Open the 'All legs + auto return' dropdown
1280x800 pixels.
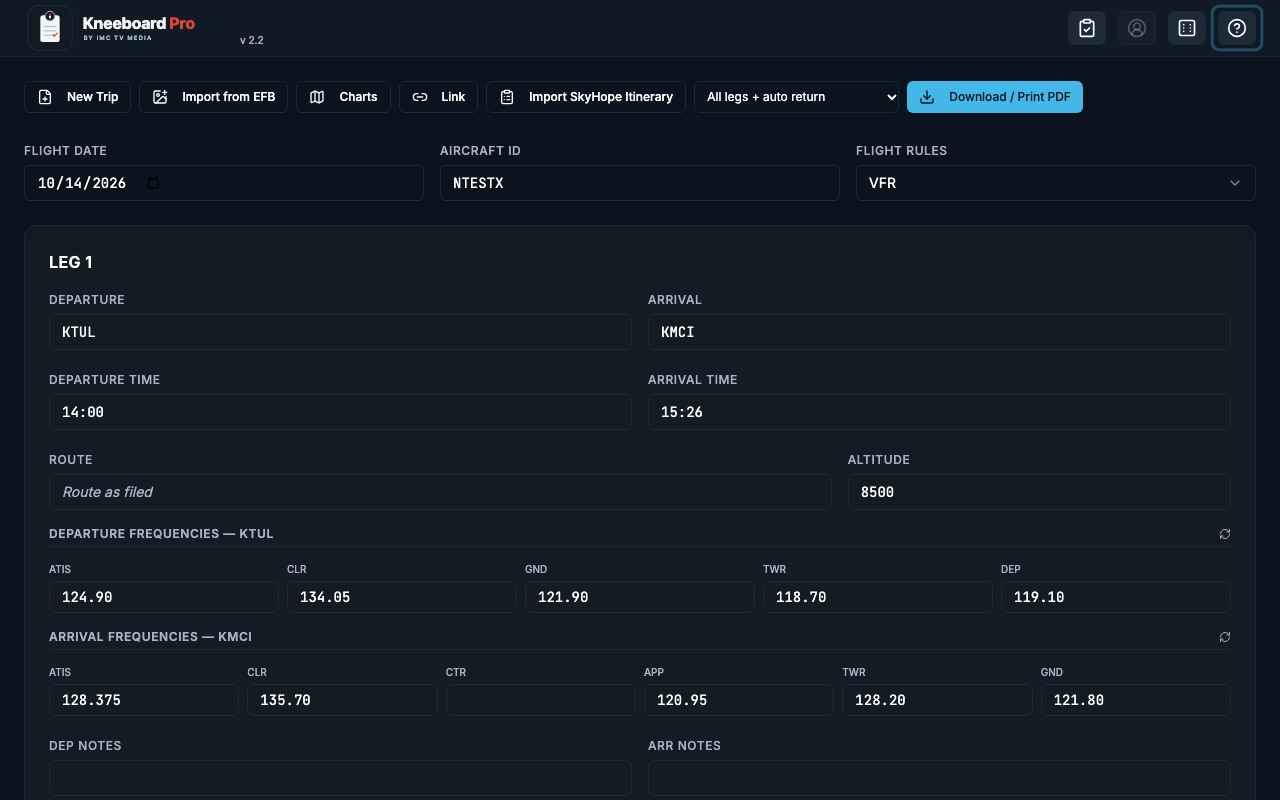click(x=796, y=97)
